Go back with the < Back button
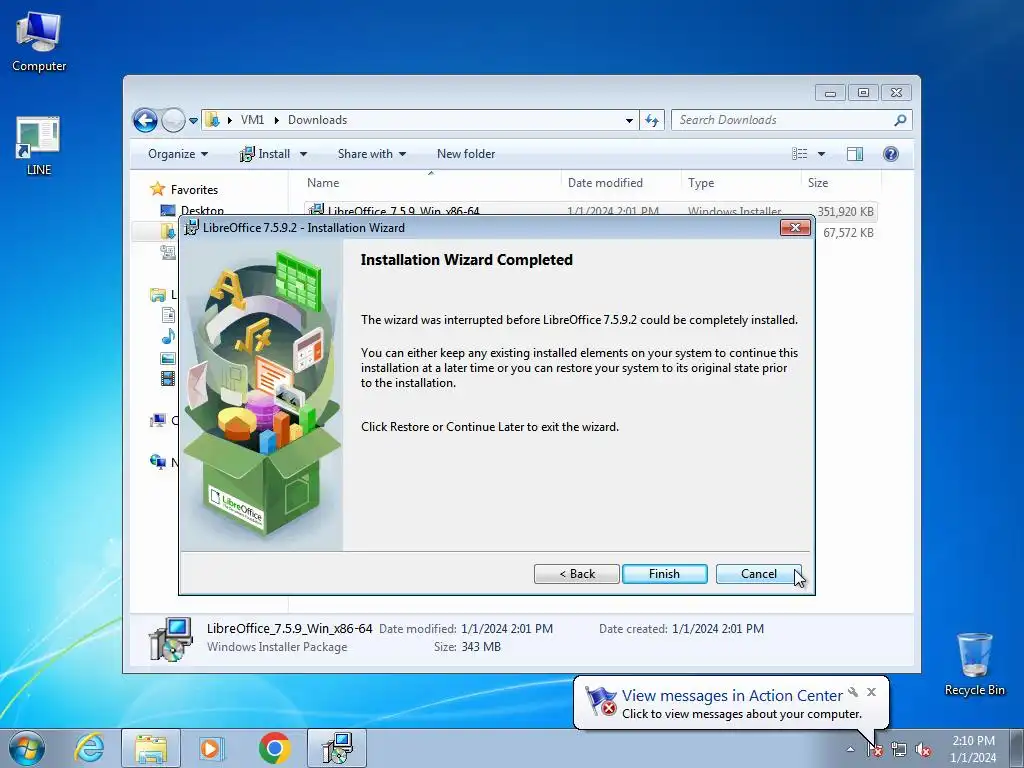 coord(577,573)
